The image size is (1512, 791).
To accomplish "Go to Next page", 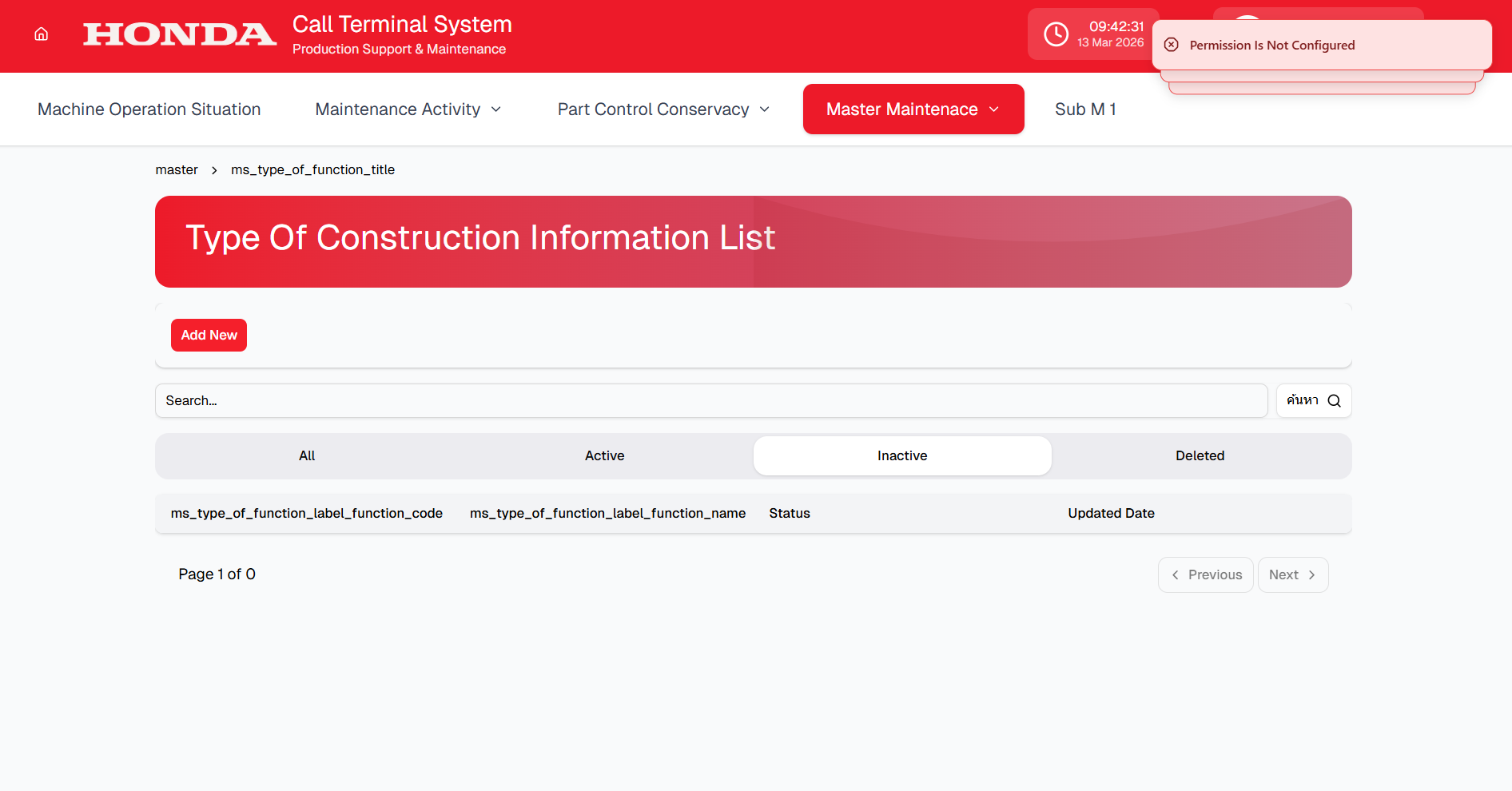I will click(1292, 575).
